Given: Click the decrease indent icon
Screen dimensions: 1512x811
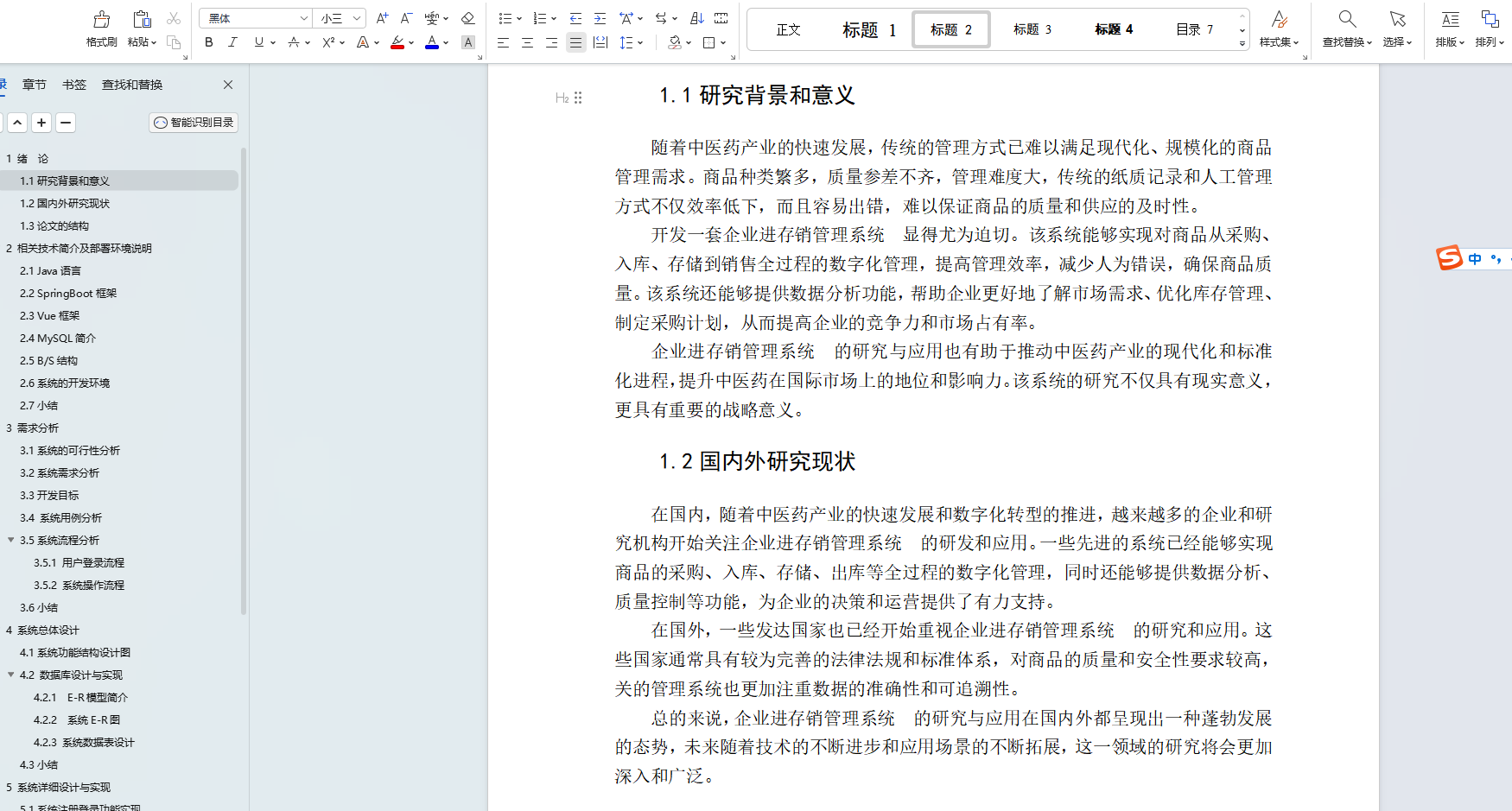Looking at the screenshot, I should click(x=575, y=18).
